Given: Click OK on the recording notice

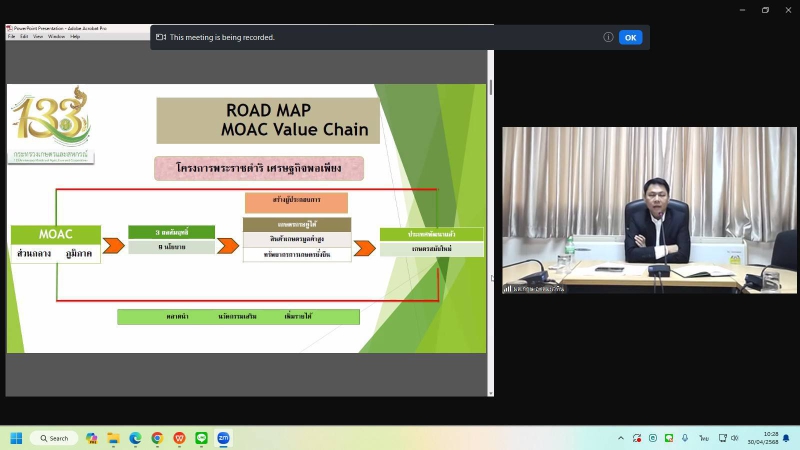Looking at the screenshot, I should pos(630,37).
